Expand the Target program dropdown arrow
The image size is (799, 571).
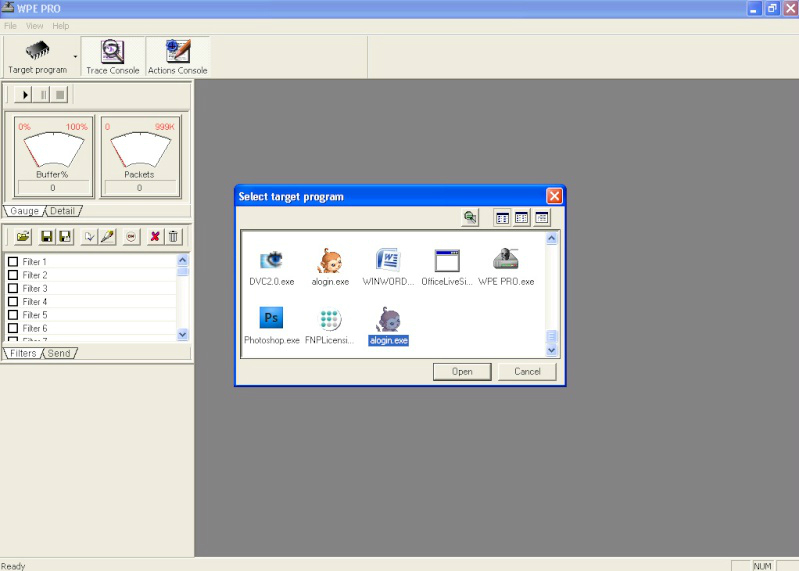[75, 57]
